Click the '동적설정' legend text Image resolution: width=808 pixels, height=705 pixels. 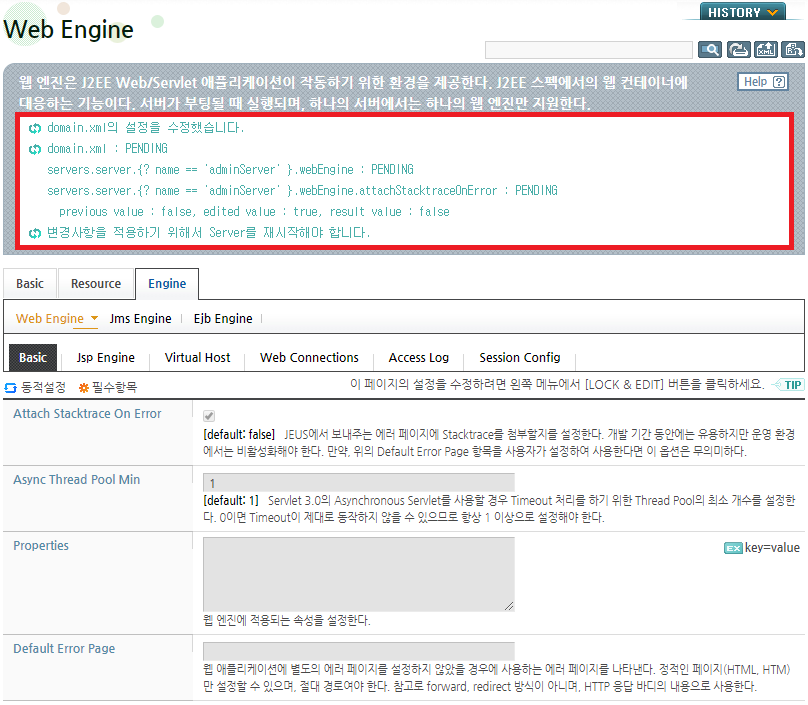(43, 388)
